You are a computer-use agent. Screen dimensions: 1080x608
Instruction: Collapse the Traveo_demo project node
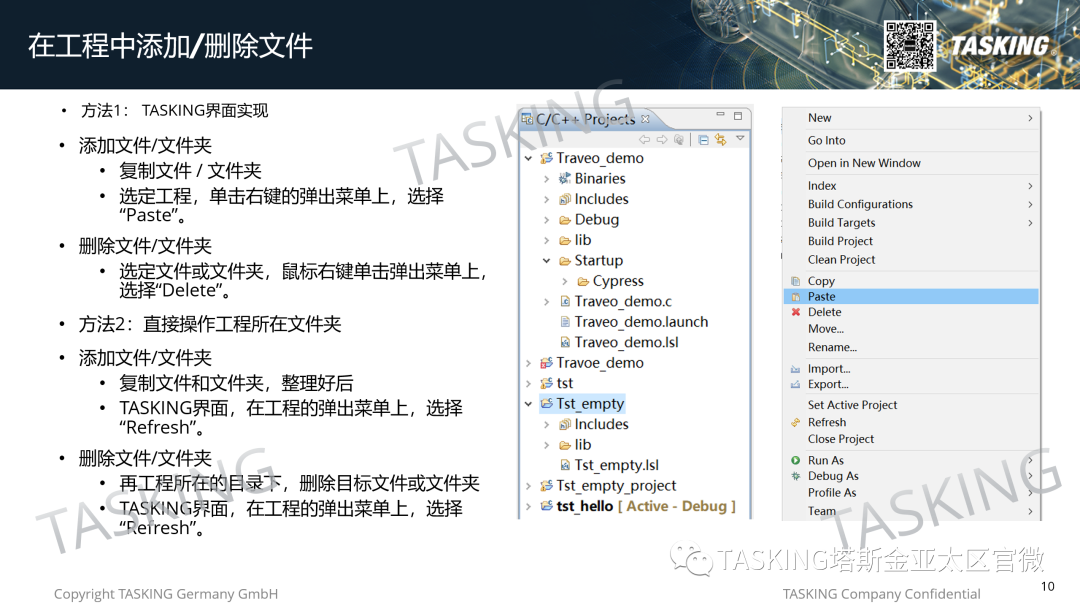click(x=528, y=158)
